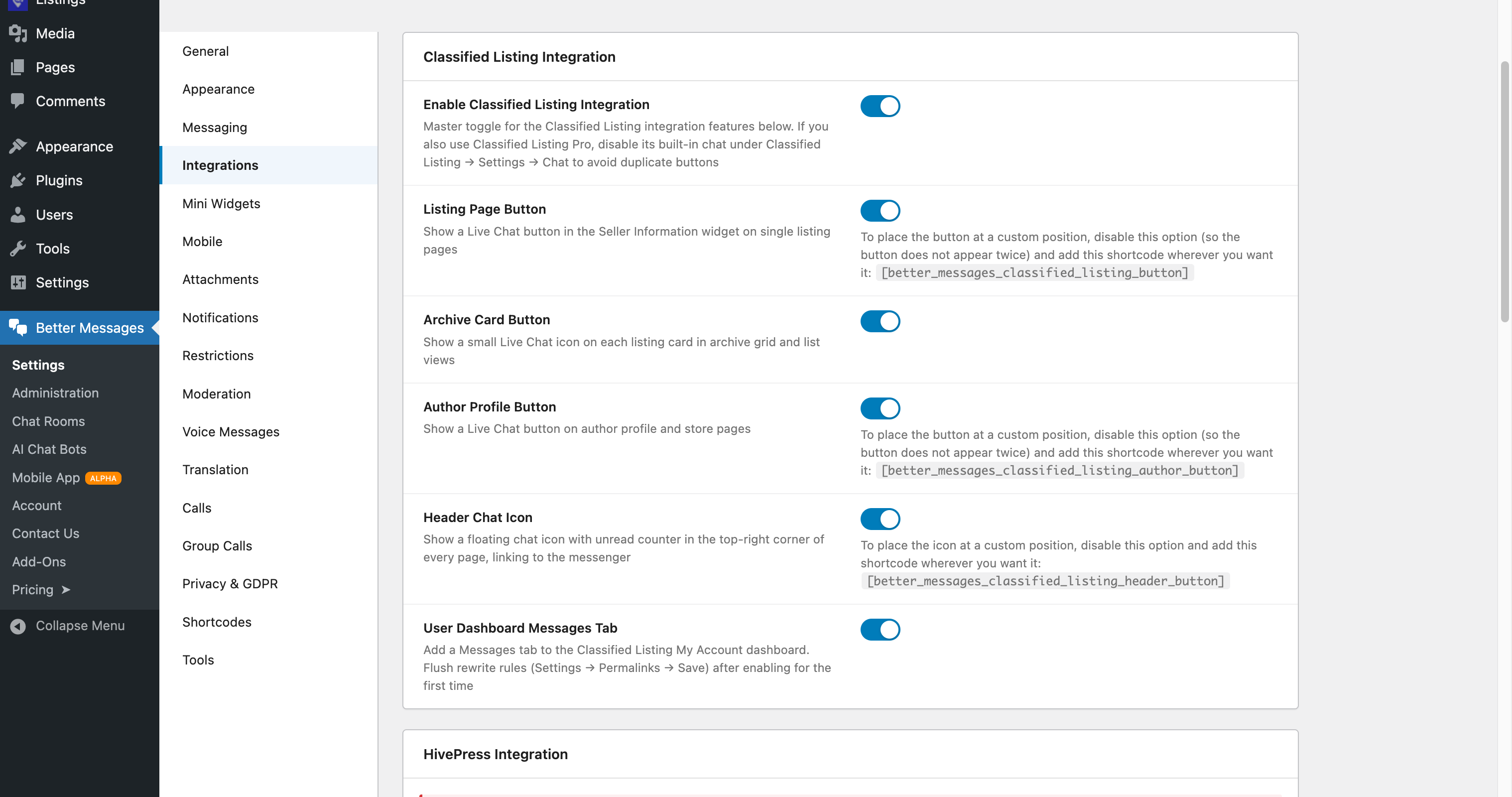This screenshot has height=797, width=1512.
Task: Click the Tools wrench icon
Action: point(18,248)
